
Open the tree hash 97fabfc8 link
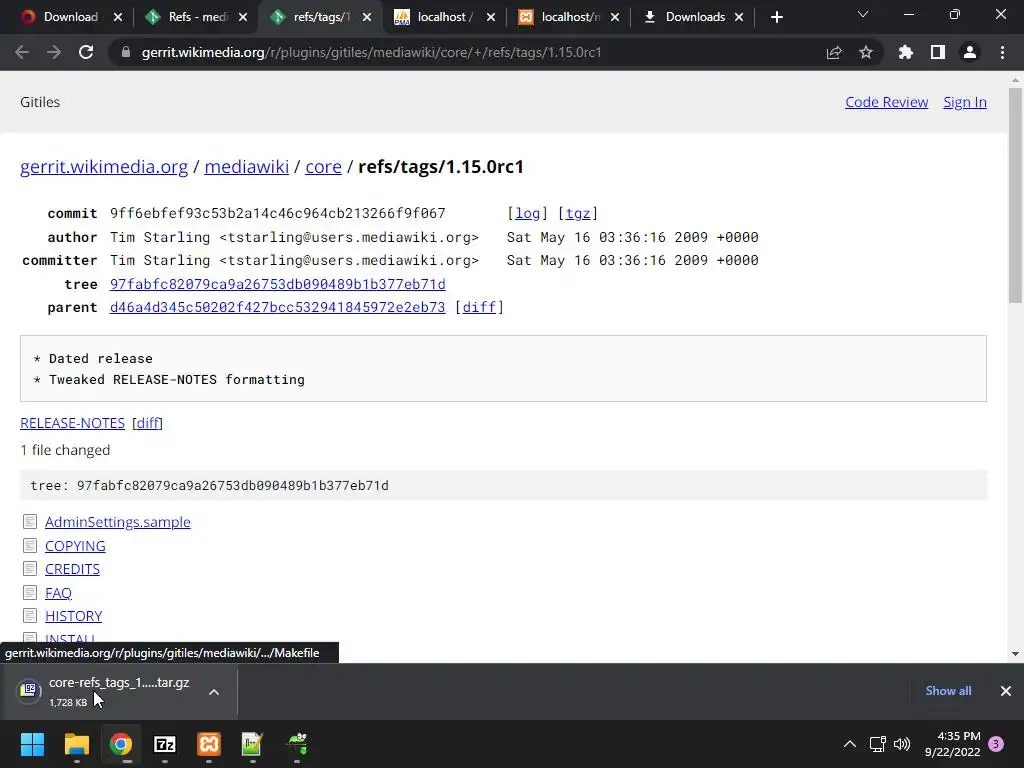[x=278, y=284]
